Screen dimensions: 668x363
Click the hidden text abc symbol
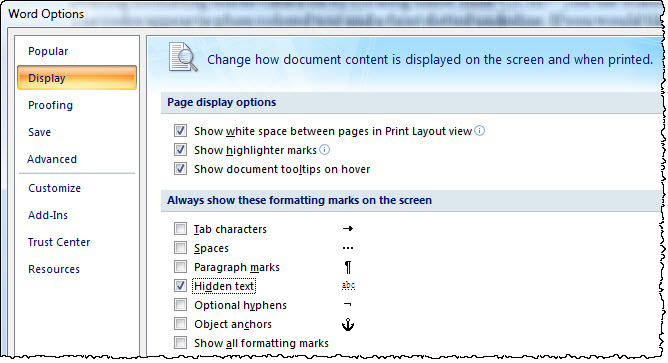coord(348,285)
